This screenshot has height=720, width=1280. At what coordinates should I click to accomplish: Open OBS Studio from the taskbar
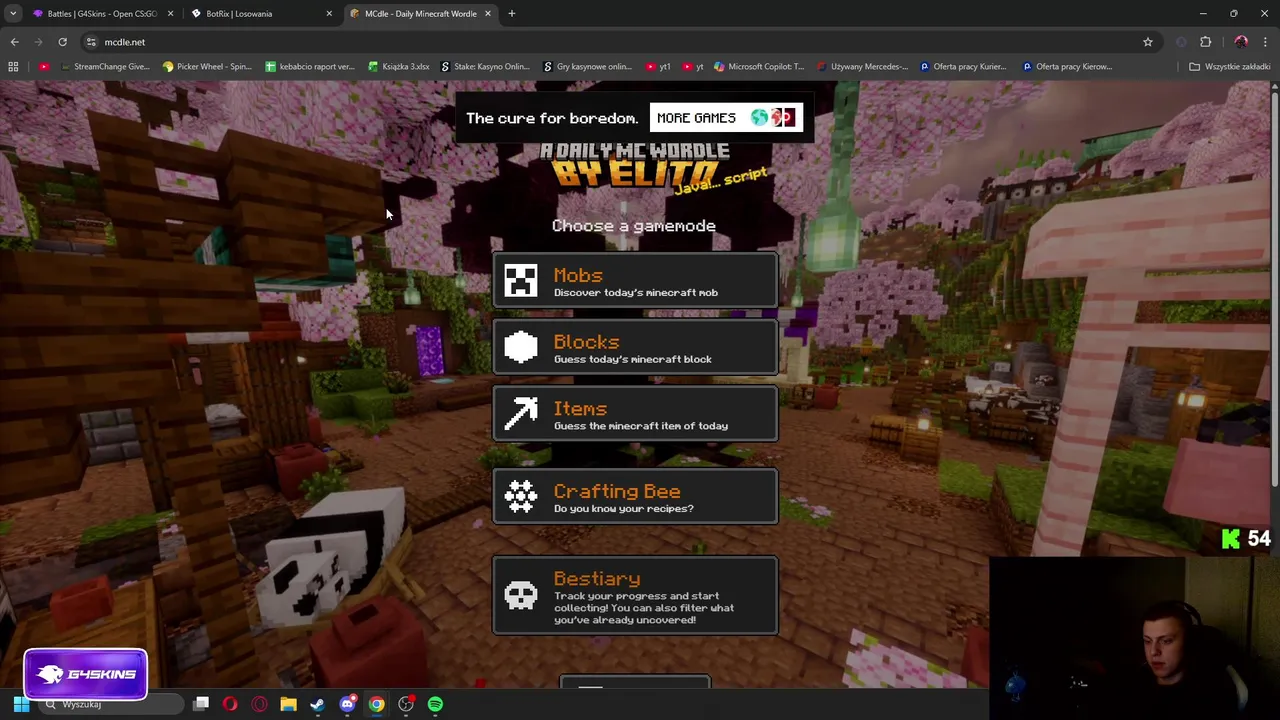point(406,705)
